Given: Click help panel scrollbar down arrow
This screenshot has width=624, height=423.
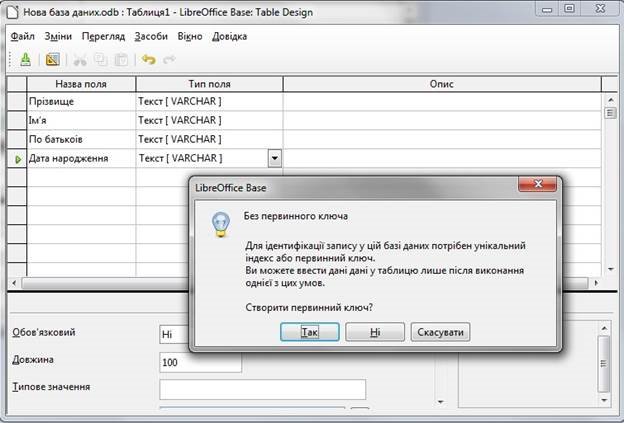Looking at the screenshot, I should [604, 400].
